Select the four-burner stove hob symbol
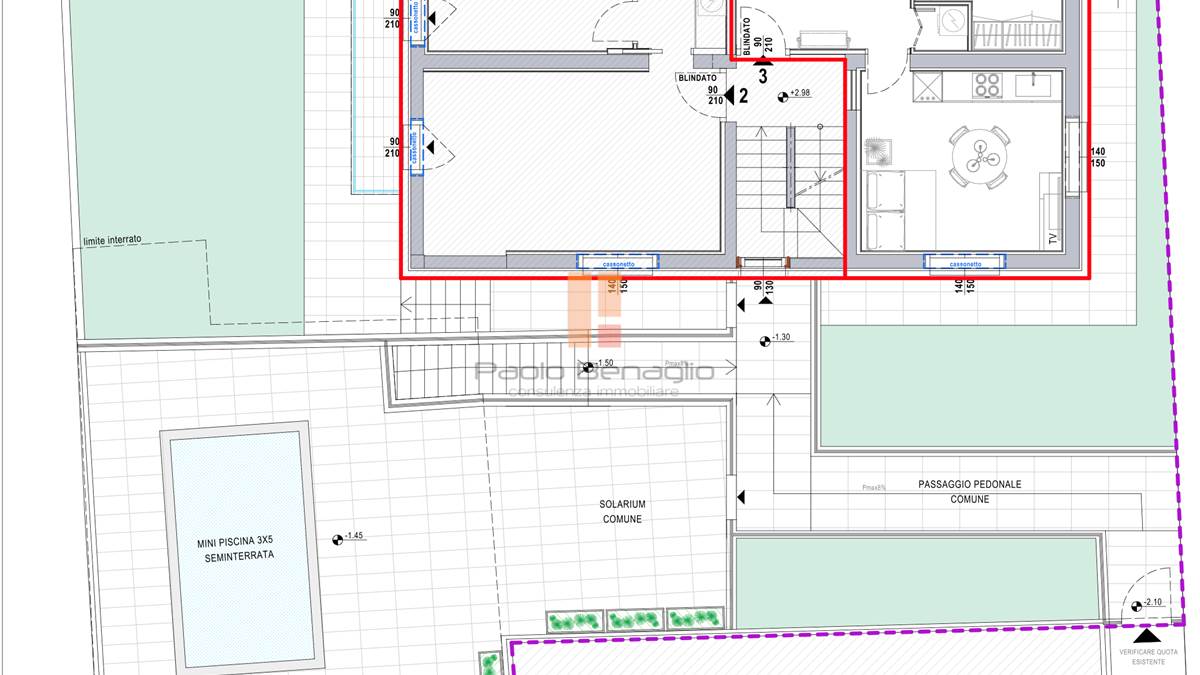Screen dimensions: 1200x675 tap(988, 85)
